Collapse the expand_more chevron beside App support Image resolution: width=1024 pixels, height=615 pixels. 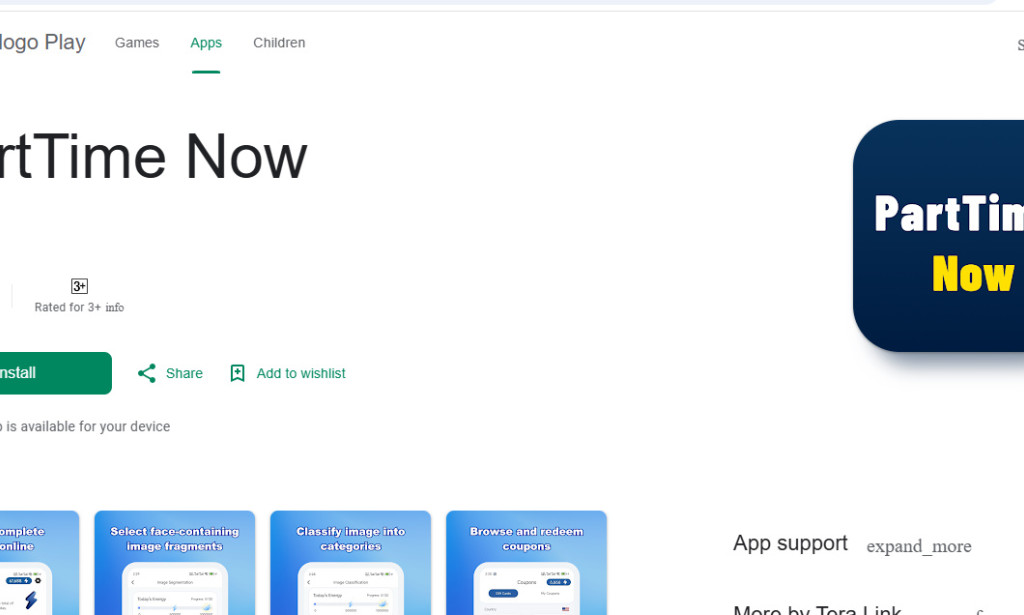click(918, 546)
